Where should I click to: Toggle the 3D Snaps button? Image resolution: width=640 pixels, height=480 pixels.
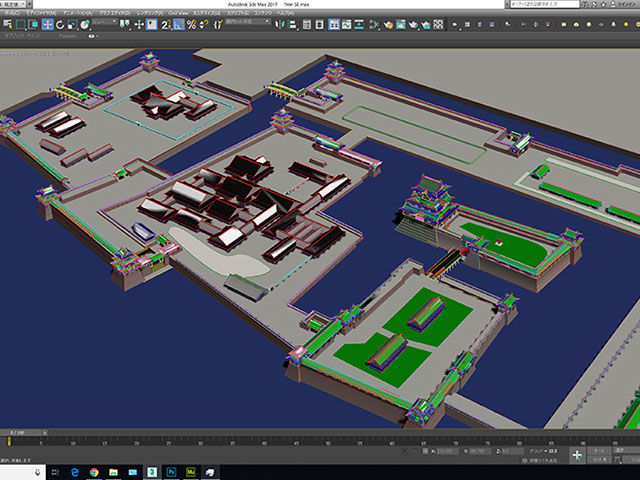tap(164, 24)
